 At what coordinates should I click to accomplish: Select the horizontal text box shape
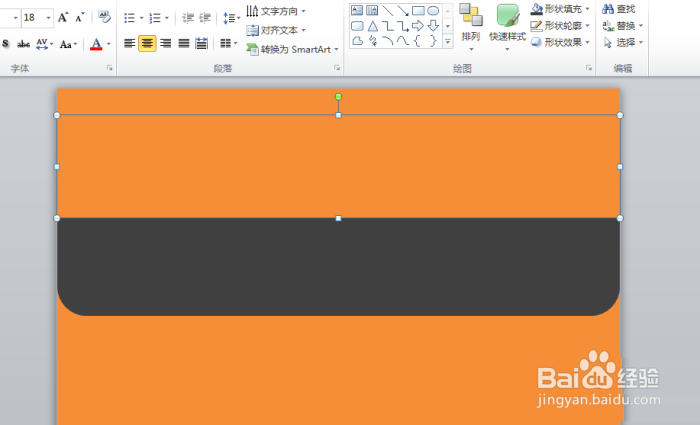(357, 11)
